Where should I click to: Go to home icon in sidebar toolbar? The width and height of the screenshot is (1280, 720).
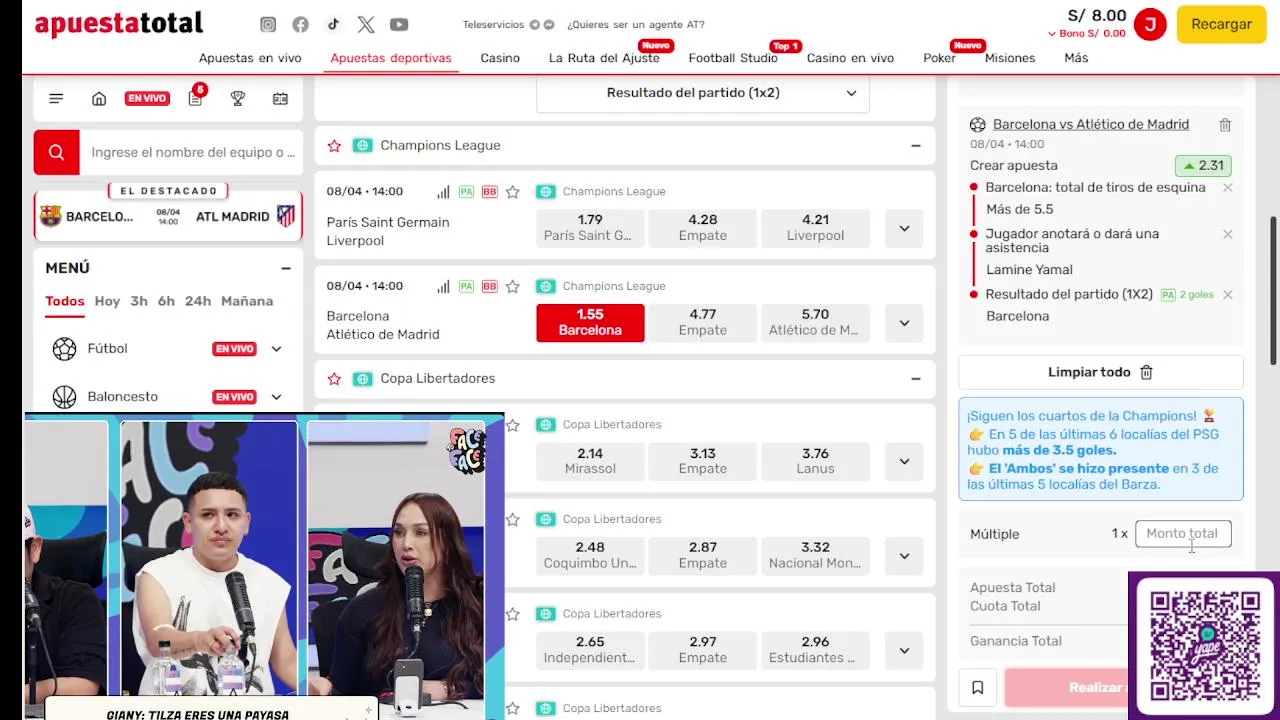[99, 98]
